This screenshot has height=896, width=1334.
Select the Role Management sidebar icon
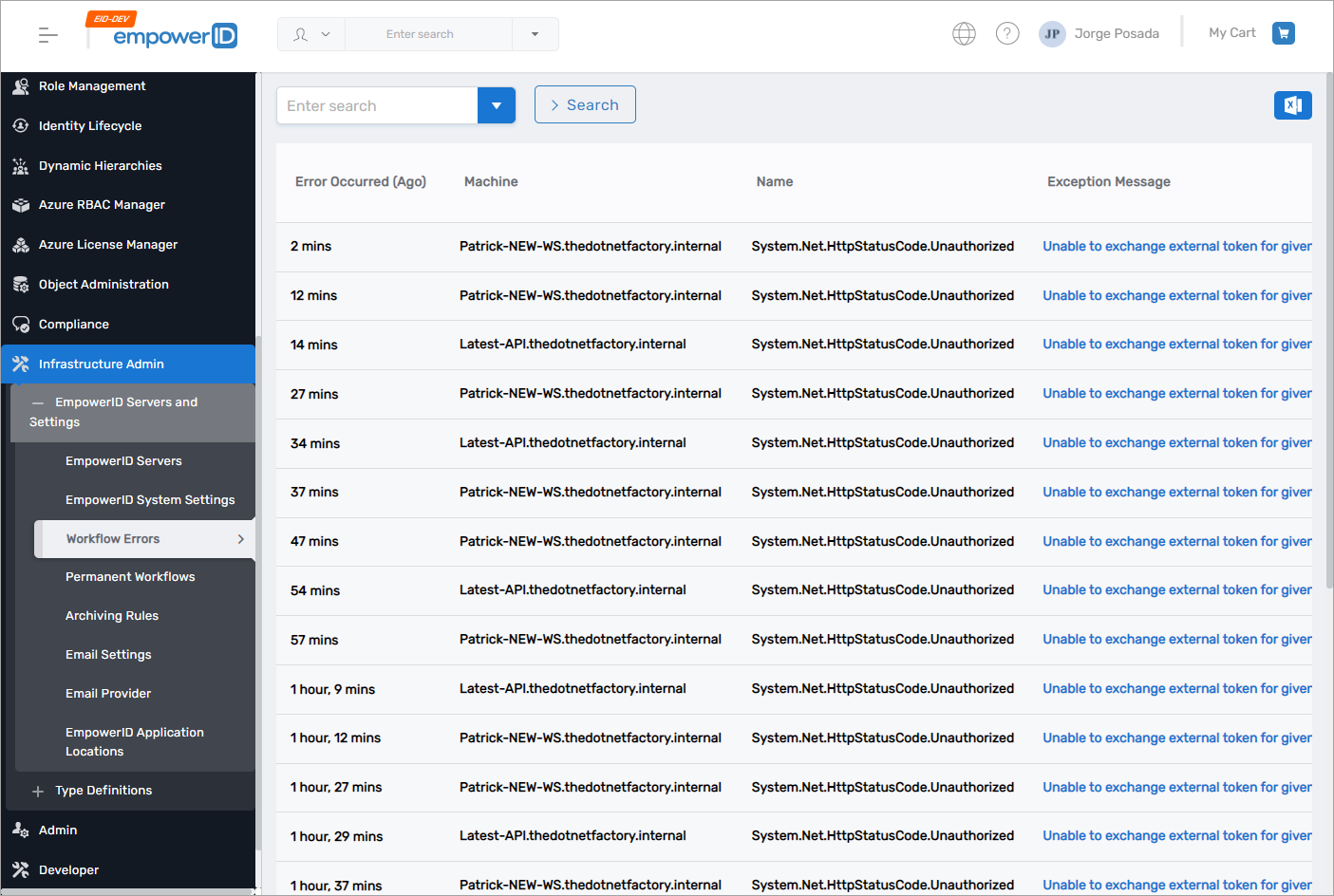[x=21, y=85]
